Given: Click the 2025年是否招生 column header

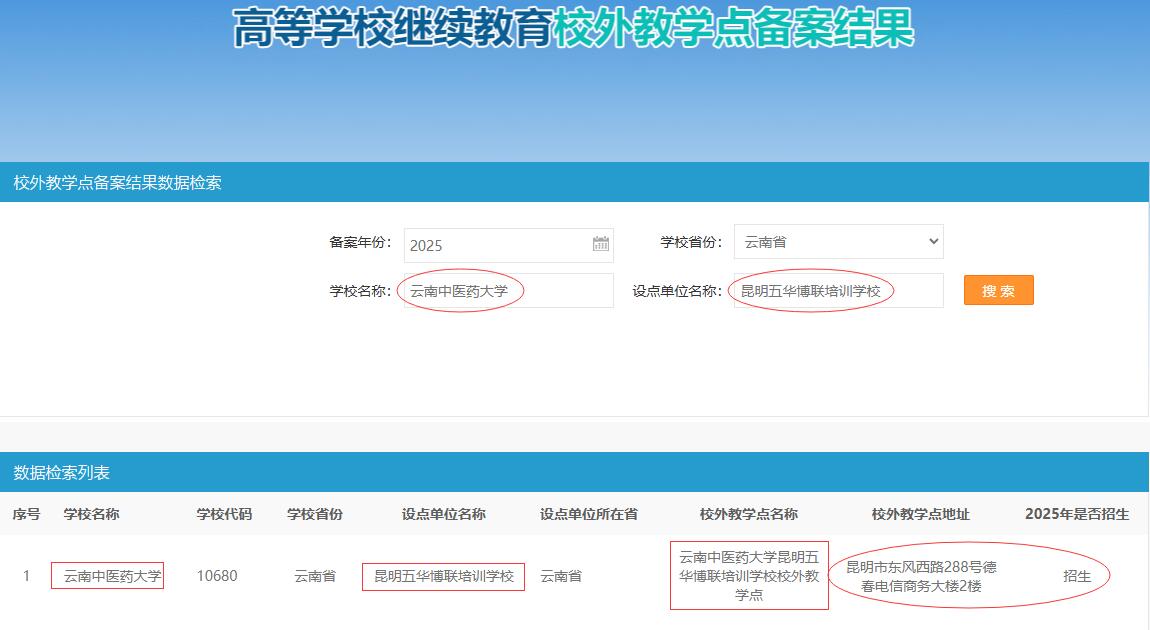Looking at the screenshot, I should click(1076, 514).
